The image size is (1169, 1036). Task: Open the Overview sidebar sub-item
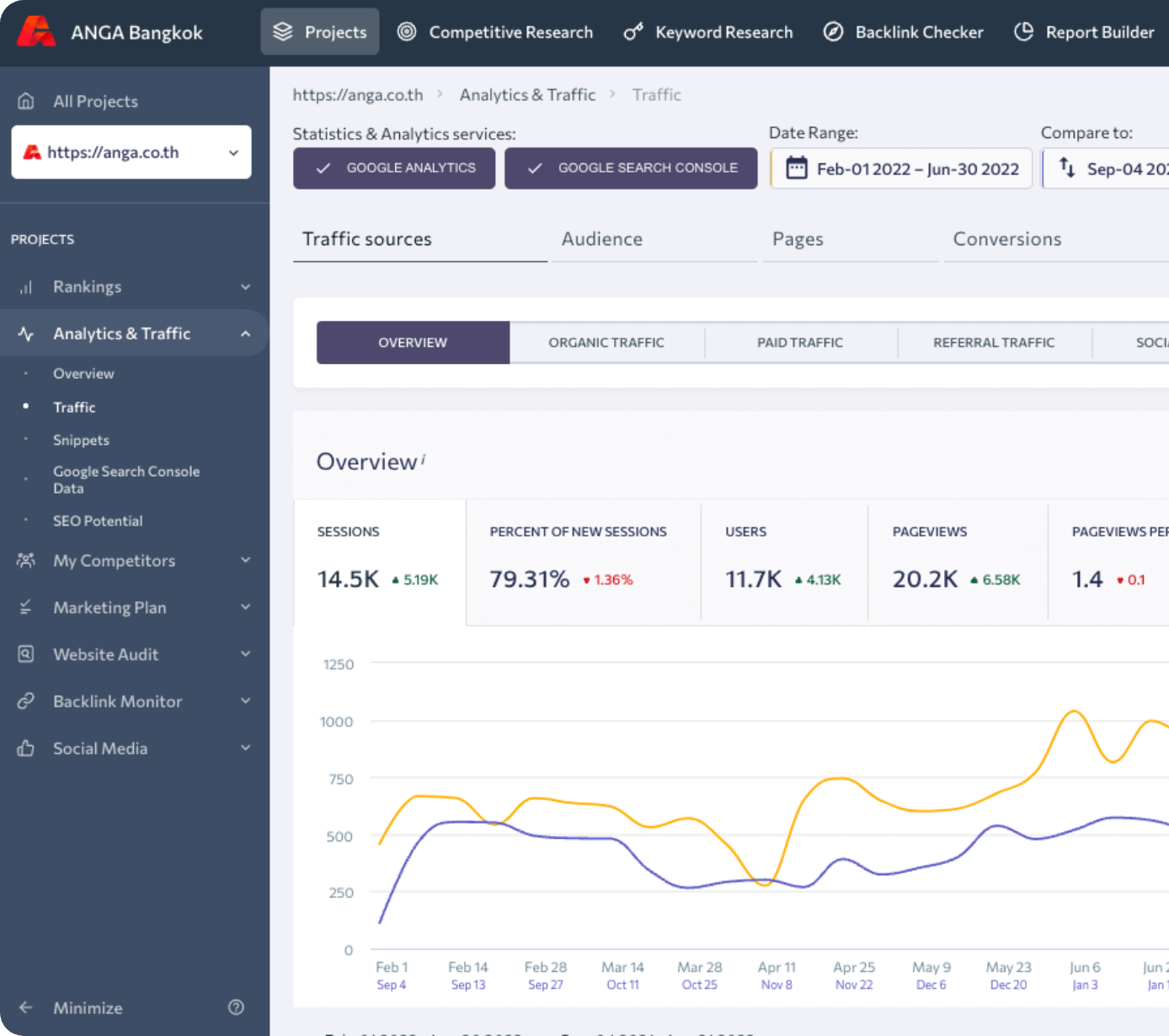coord(83,373)
